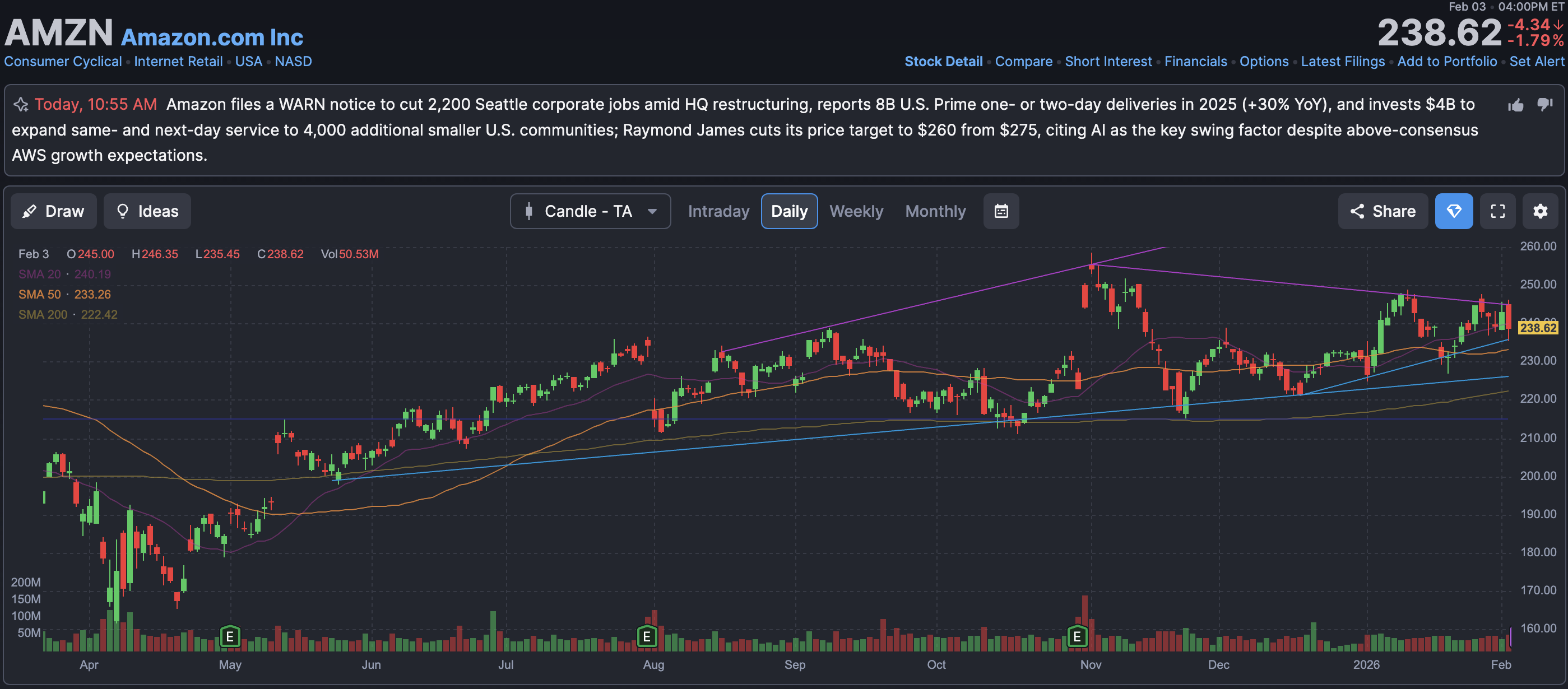
Task: Click the news sparkle star icon
Action: [x=21, y=105]
